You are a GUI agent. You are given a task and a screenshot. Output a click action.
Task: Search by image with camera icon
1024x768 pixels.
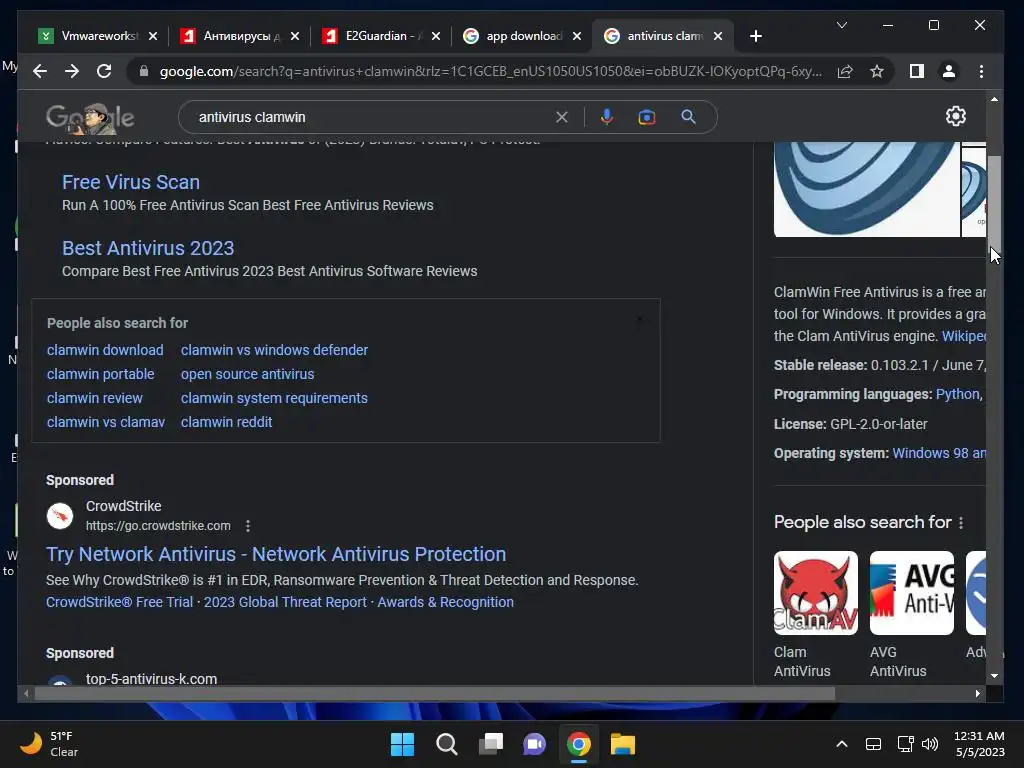click(x=647, y=117)
